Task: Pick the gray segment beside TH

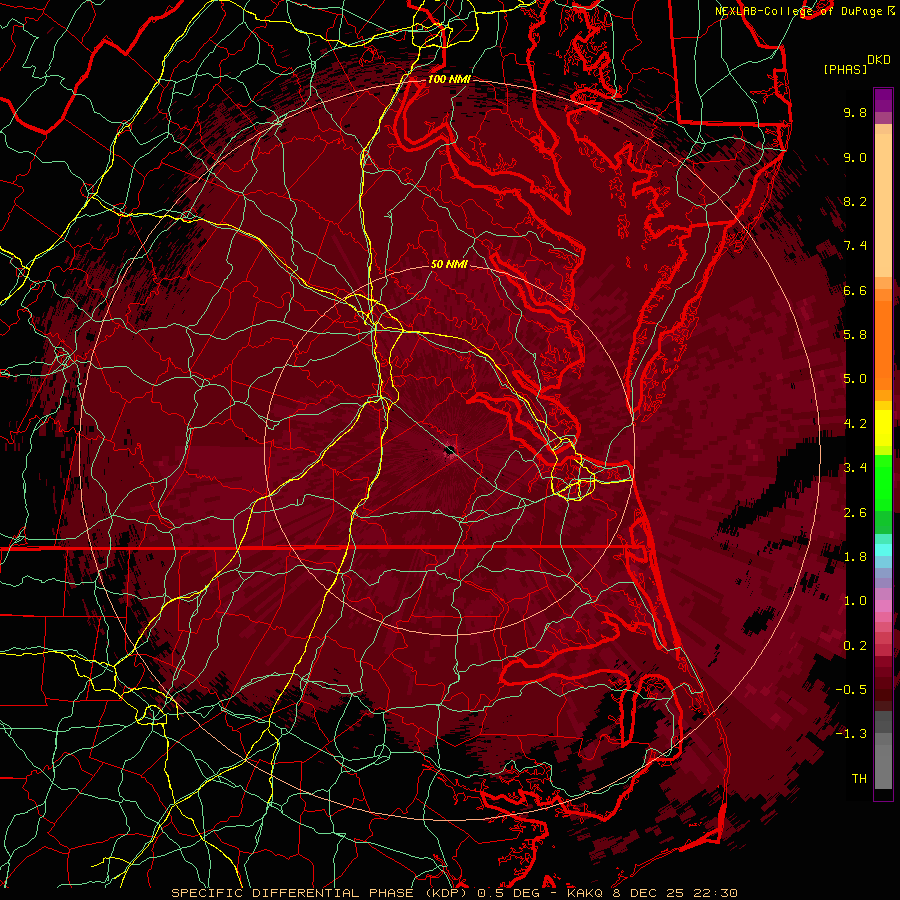Action: [x=883, y=769]
